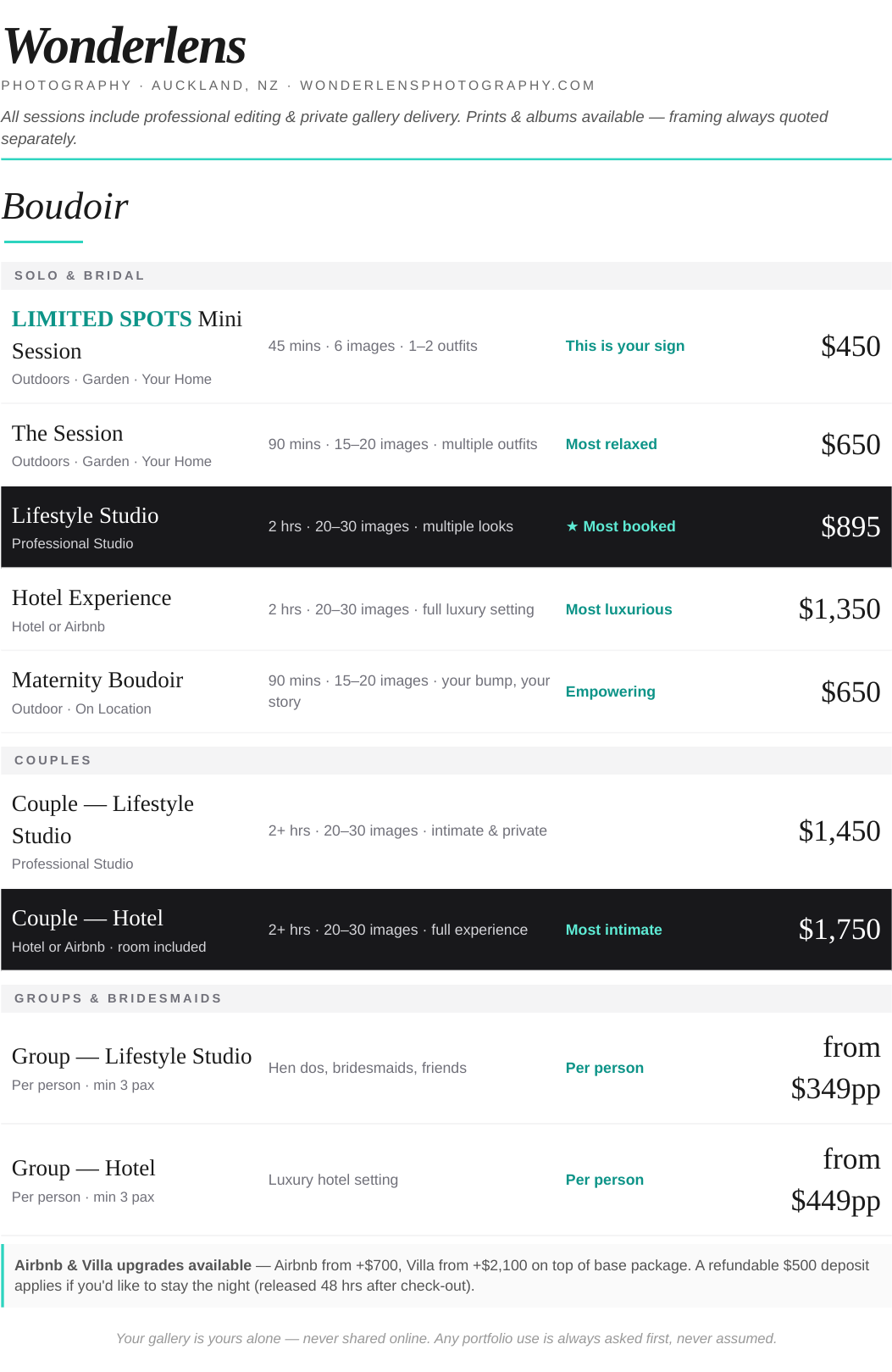Click the Most intimate badge
Image resolution: width=892 pixels, height=1372 pixels.
coord(614,930)
